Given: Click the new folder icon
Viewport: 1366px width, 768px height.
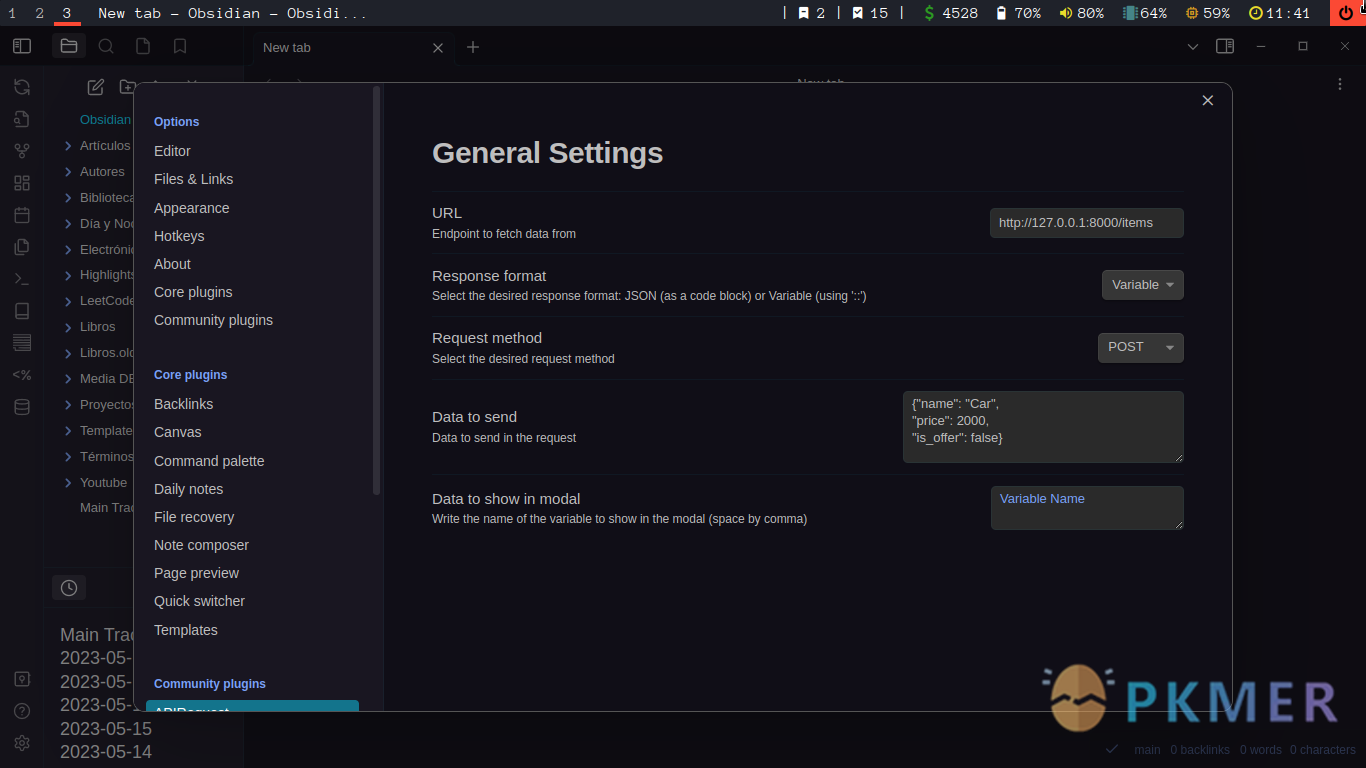Looking at the screenshot, I should coord(127,87).
